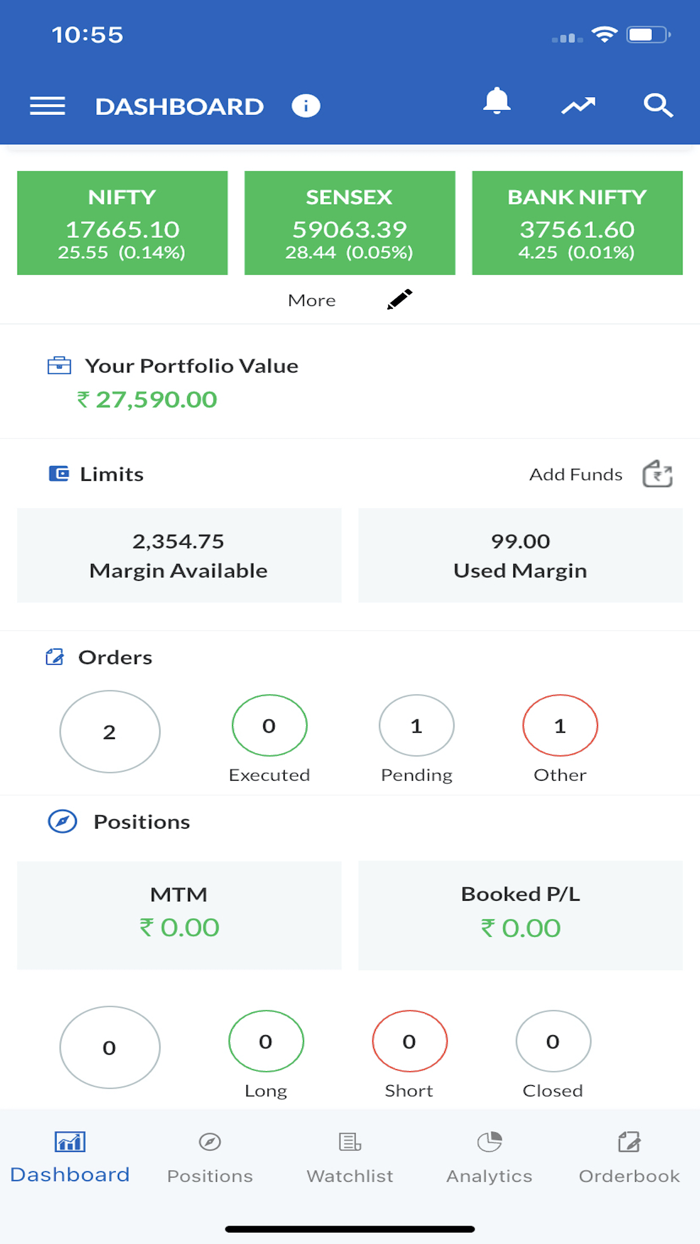Tap the Positions compass icon
Image resolution: width=700 pixels, height=1244 pixels.
pos(62,822)
